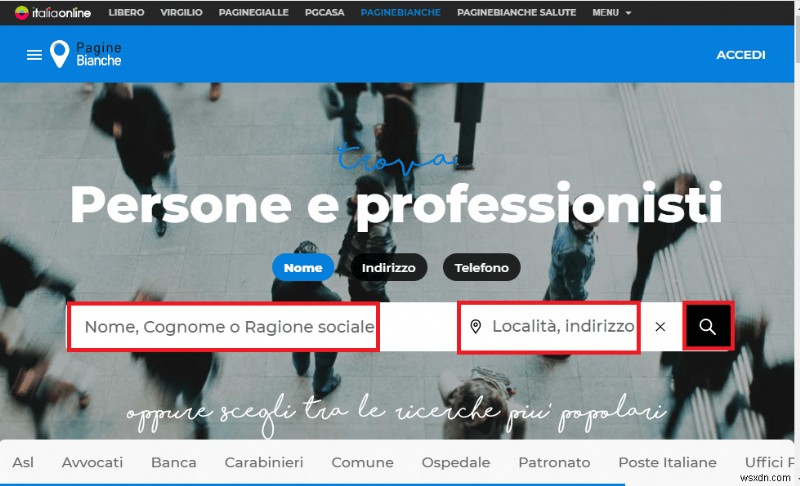Clear the location field with the X icon
Viewport: 800px width, 486px height.
[660, 326]
